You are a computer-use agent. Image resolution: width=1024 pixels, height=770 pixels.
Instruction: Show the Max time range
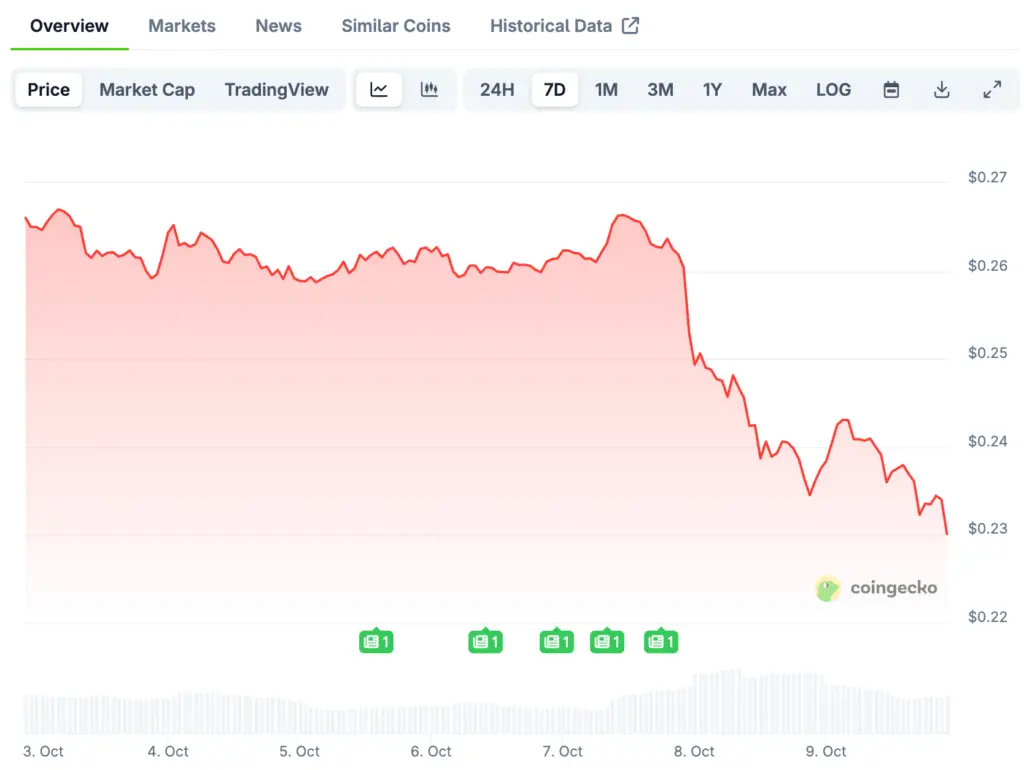click(x=769, y=90)
